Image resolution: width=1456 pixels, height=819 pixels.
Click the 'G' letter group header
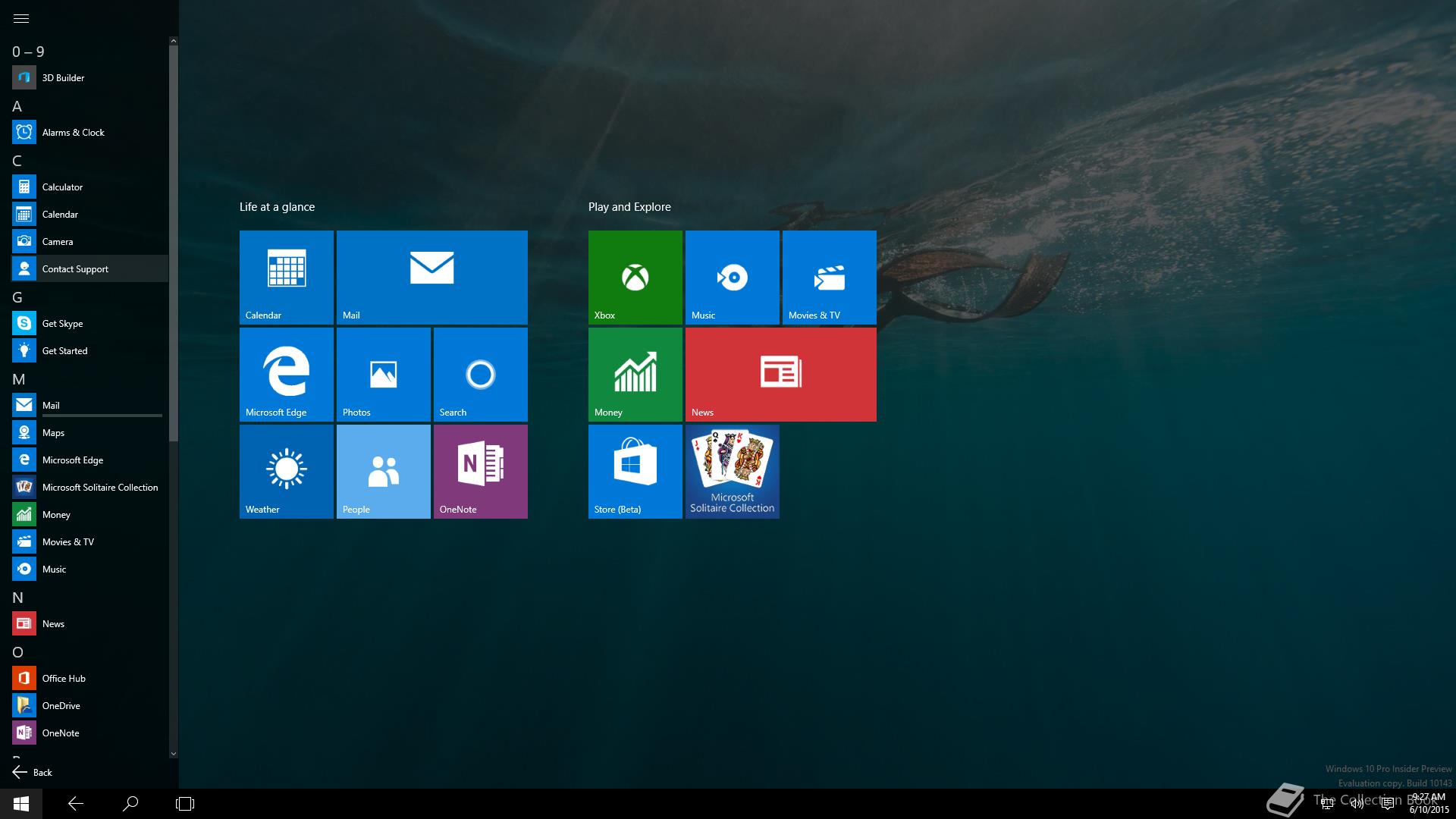tap(17, 297)
